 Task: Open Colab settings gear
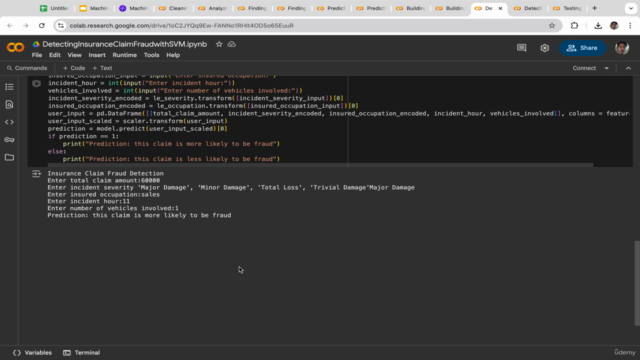[x=544, y=48]
